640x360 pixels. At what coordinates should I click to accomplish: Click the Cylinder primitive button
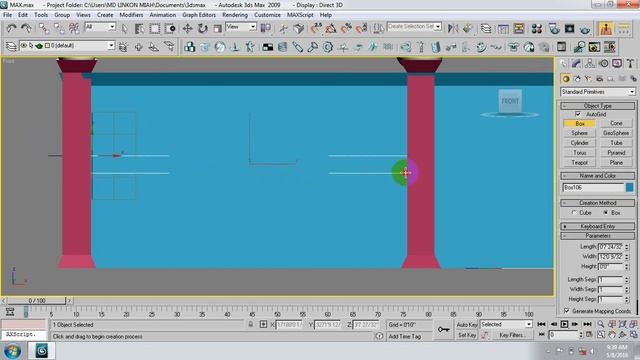579,143
